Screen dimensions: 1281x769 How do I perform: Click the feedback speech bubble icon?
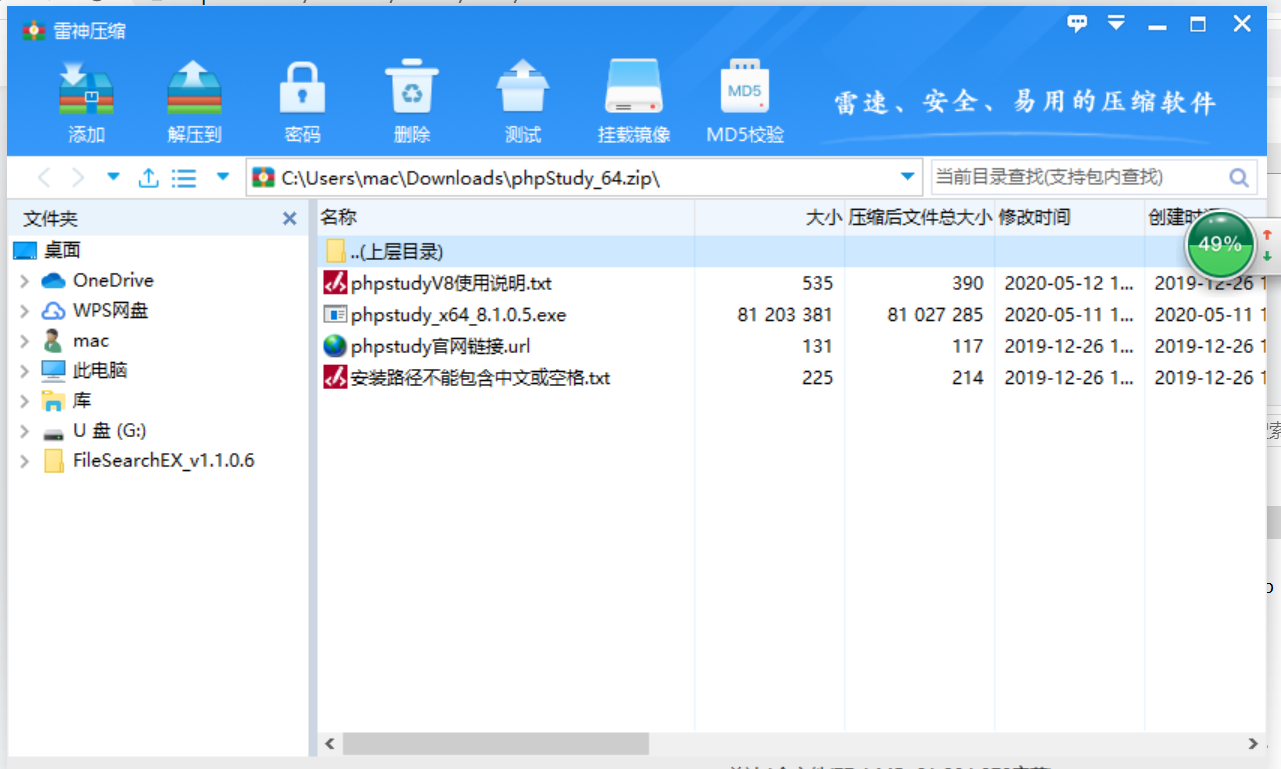[1077, 24]
